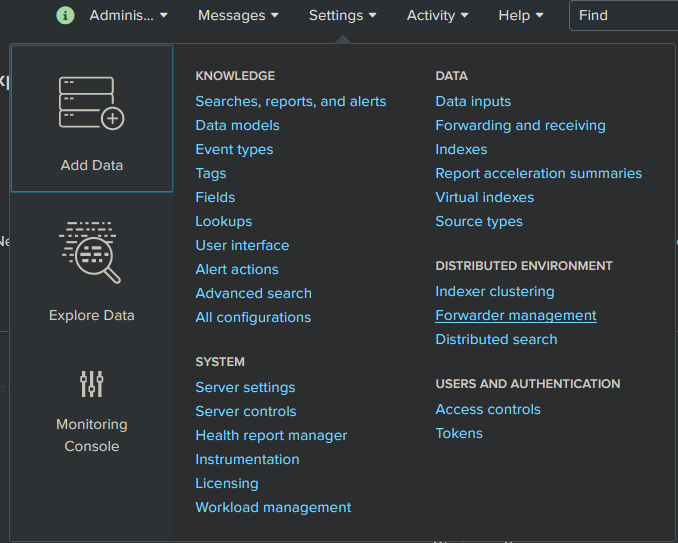The height and width of the screenshot is (543, 678).
Task: Open Report acceleration summaries
Action: click(x=539, y=173)
